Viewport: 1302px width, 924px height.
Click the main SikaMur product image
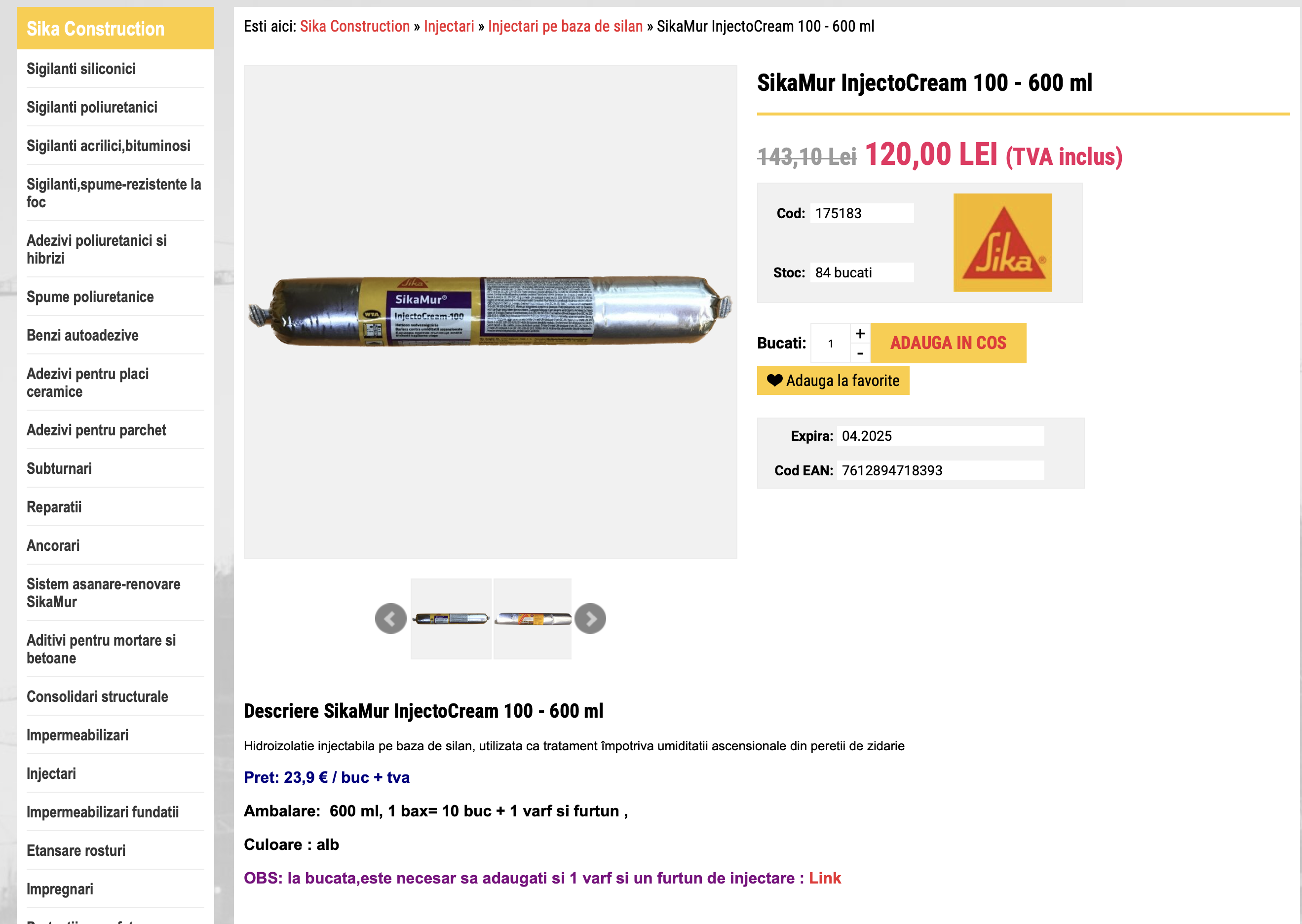[x=490, y=311]
